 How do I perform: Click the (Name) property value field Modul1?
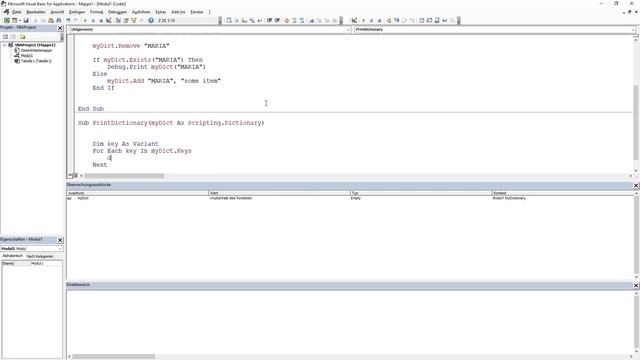click(46, 263)
